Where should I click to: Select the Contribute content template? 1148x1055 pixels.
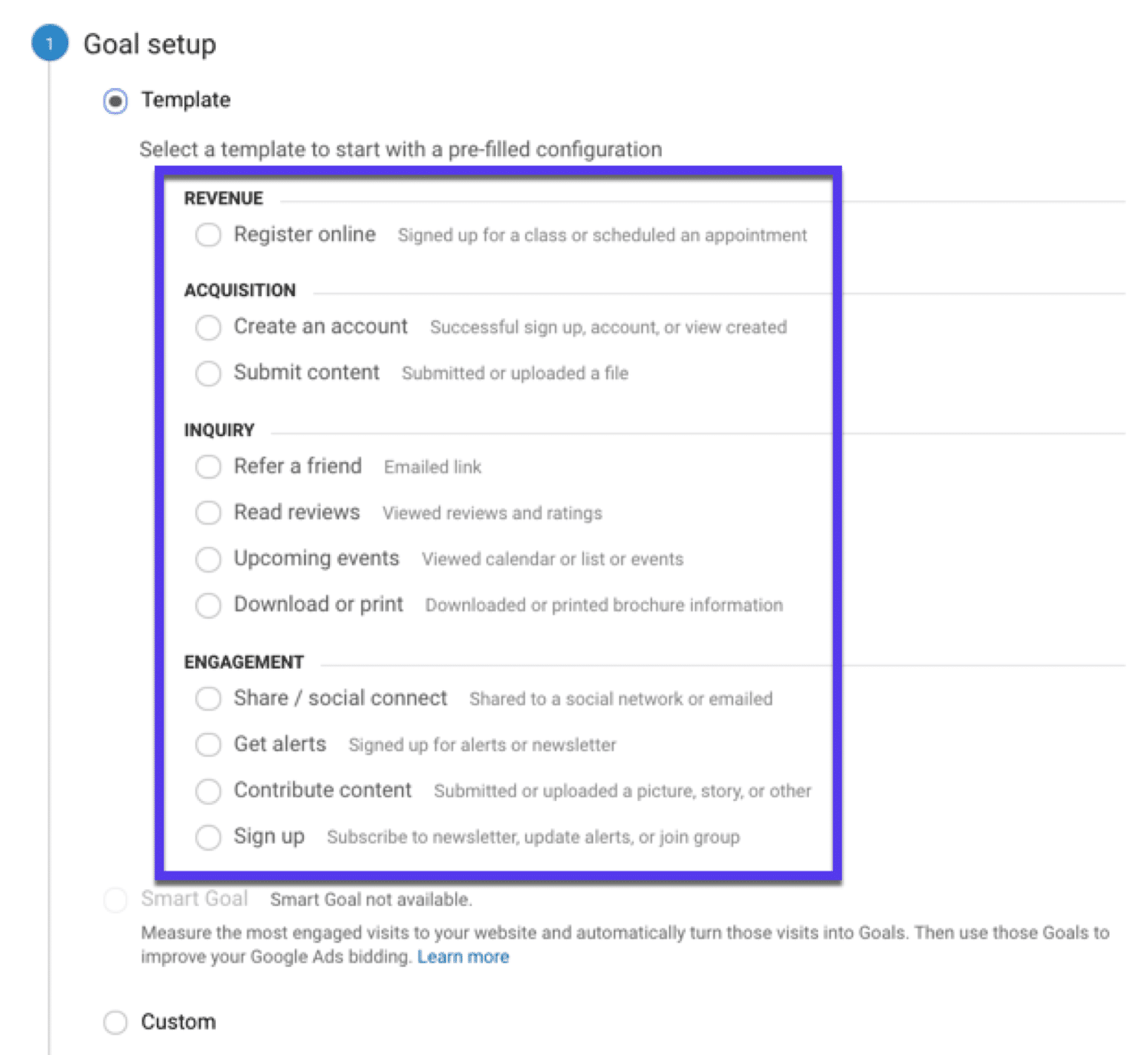pyautogui.click(x=207, y=791)
